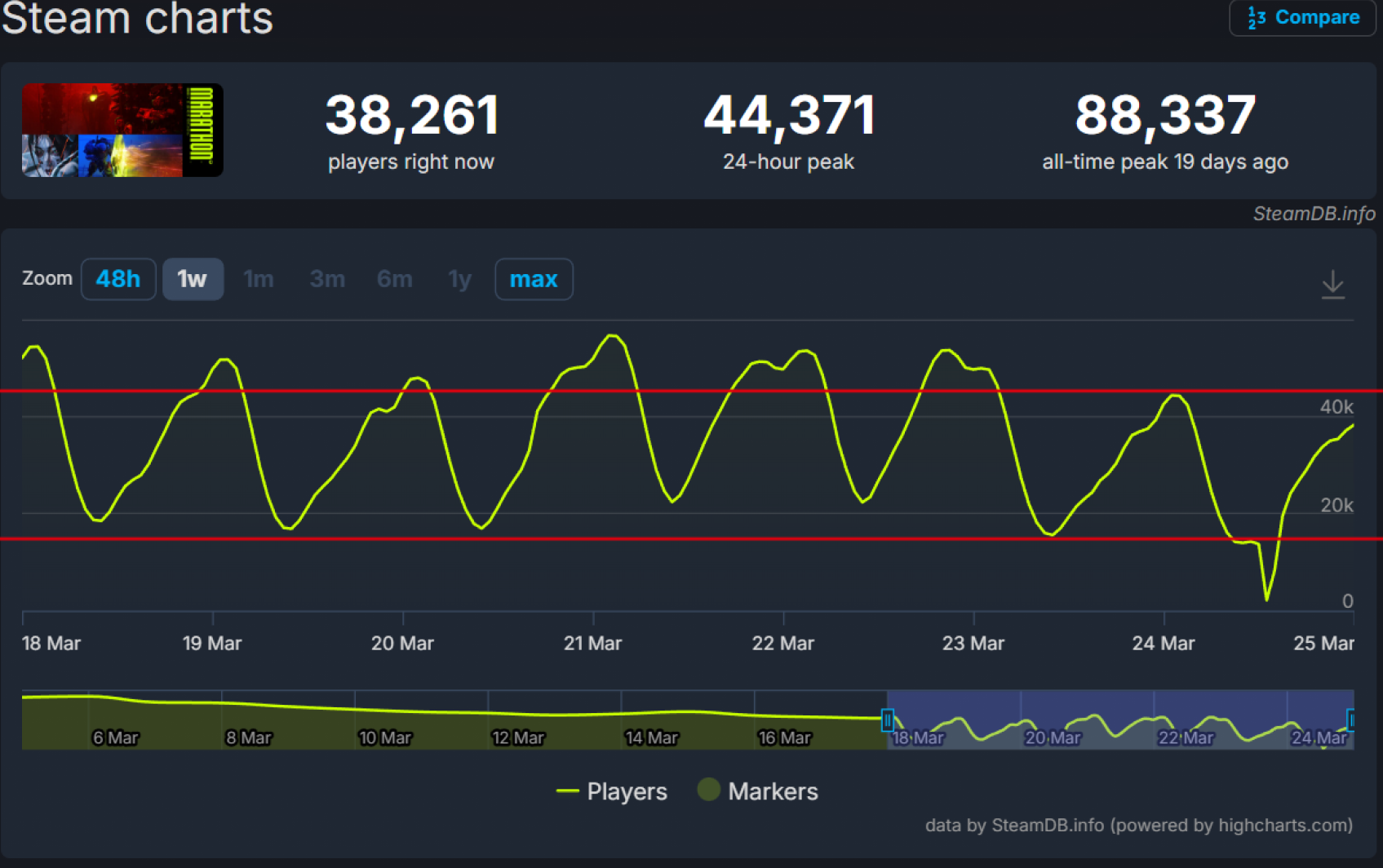Click the 16 Mar navigator label
Screen dimensions: 1383x868
coord(784,737)
